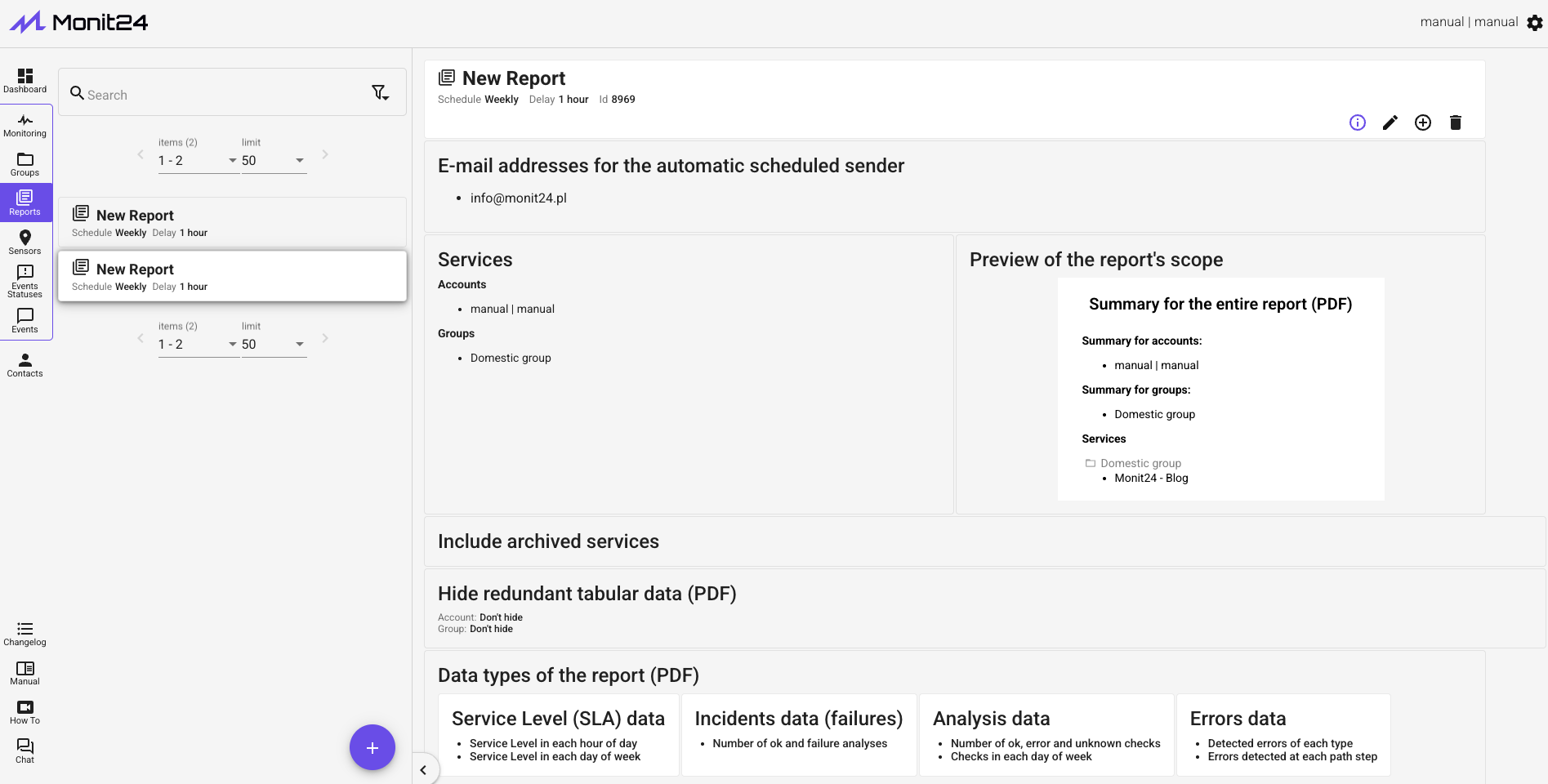The image size is (1548, 784).
Task: Open Sensors from the sidebar
Action: coord(25,242)
